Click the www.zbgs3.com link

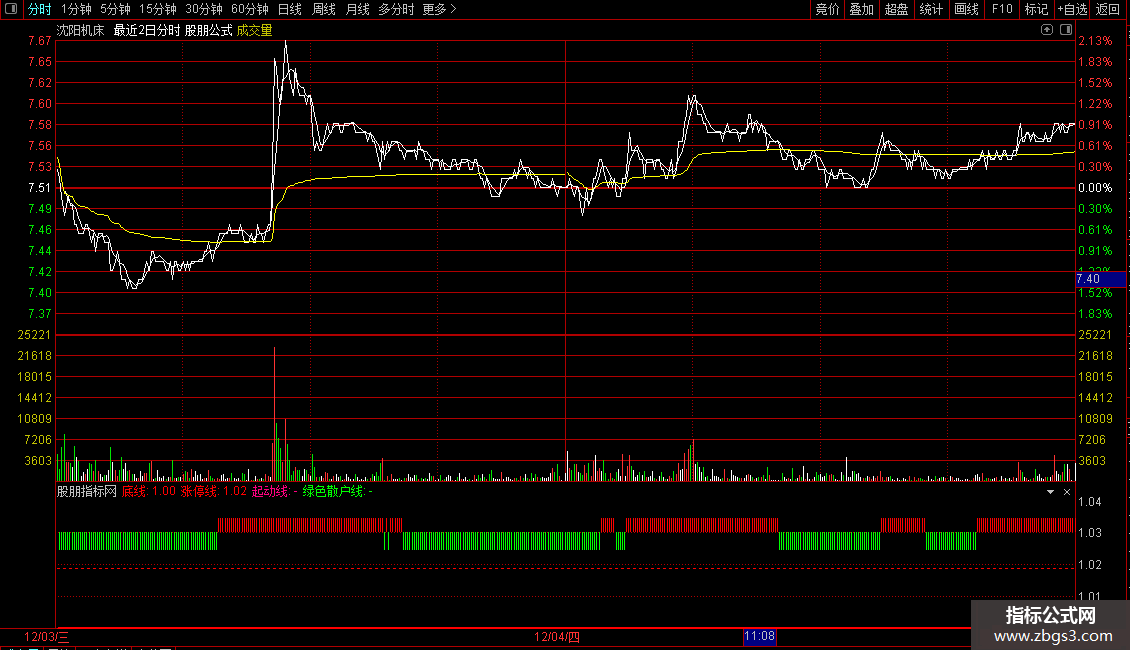click(x=1053, y=636)
